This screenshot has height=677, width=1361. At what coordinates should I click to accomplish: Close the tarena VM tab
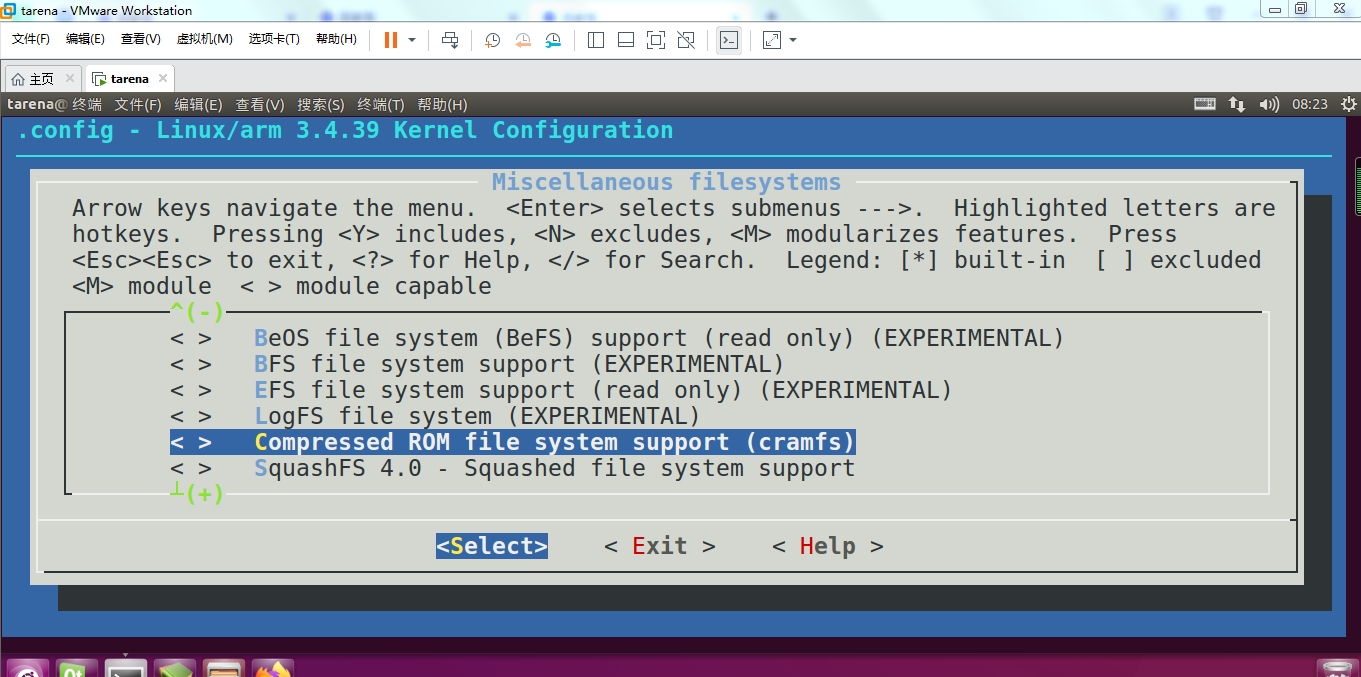pos(164,78)
